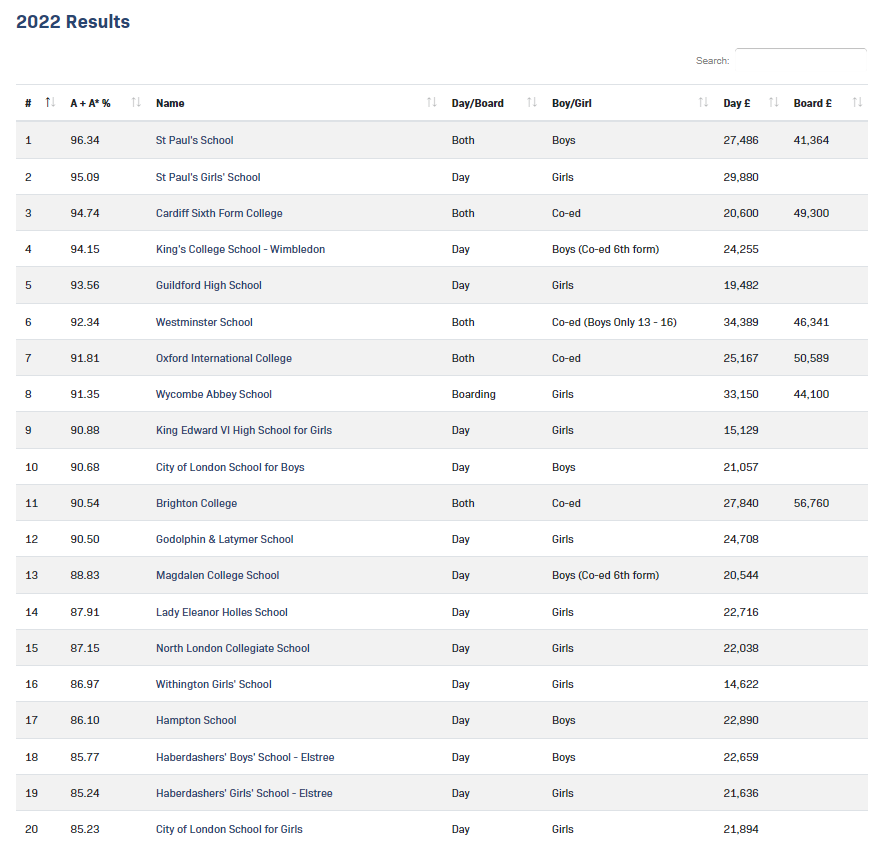Screen dimensions: 883x845
Task: Sort by Name column arrows
Action: 431,102
